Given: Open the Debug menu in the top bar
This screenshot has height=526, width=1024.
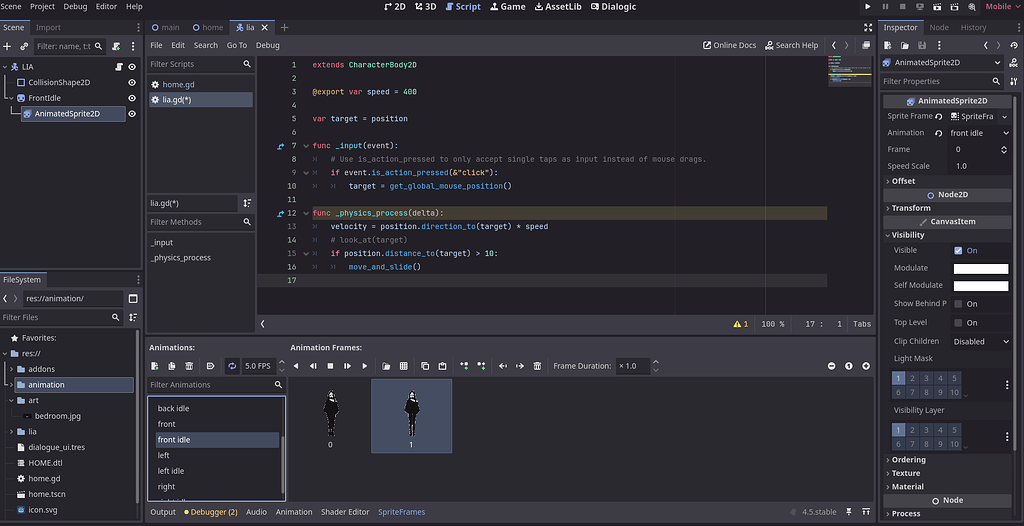Looking at the screenshot, I should click(75, 7).
